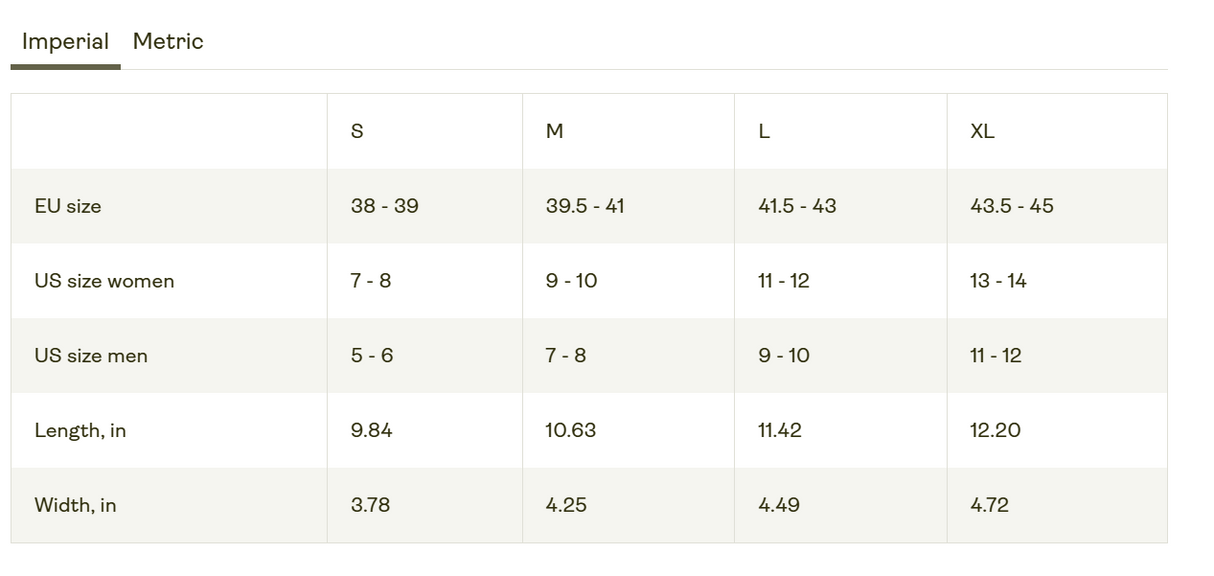The image size is (1214, 576).
Task: Select EU size cell 39.5 - 41
Action: click(x=585, y=206)
